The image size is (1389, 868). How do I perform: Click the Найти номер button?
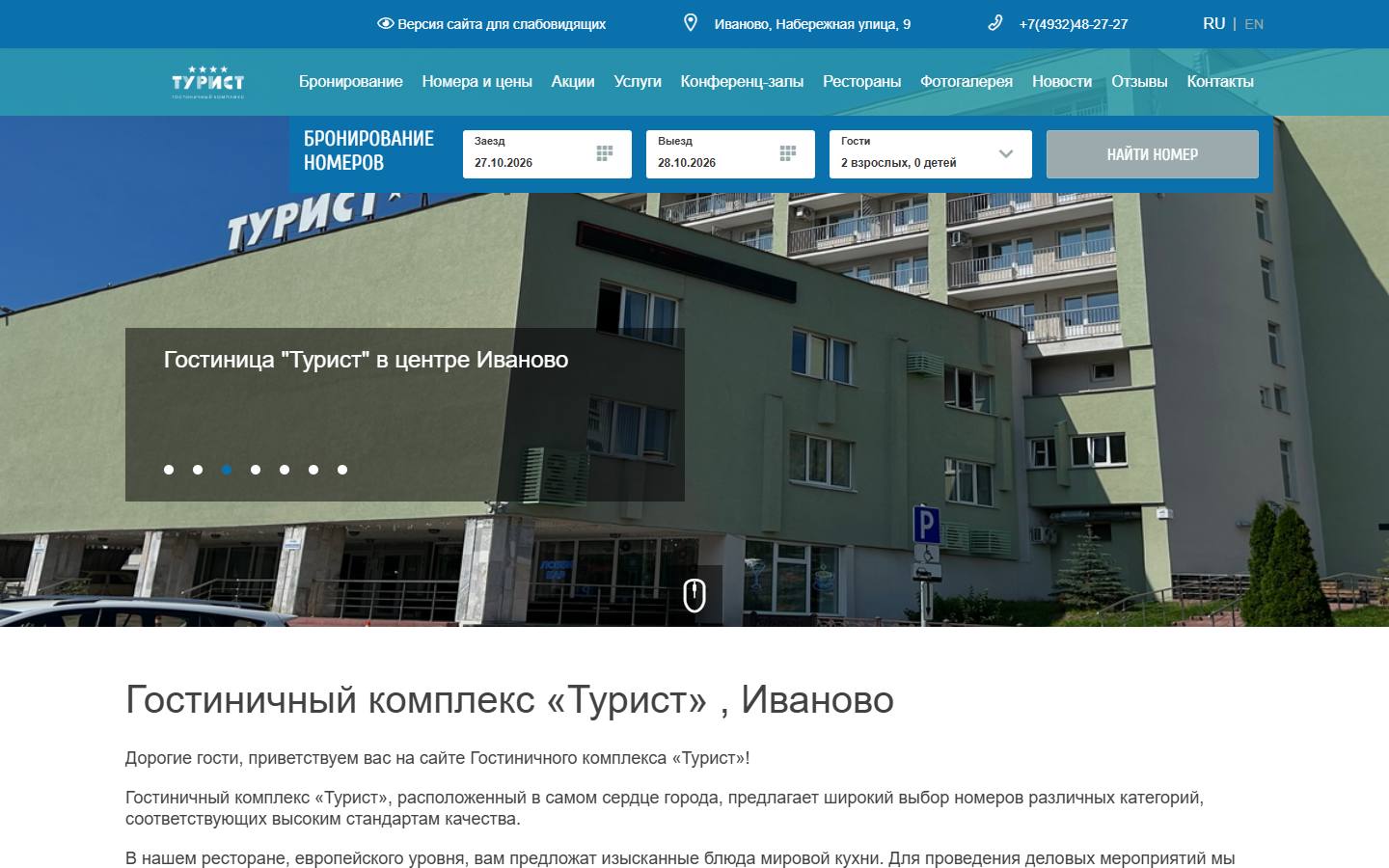pos(1153,154)
